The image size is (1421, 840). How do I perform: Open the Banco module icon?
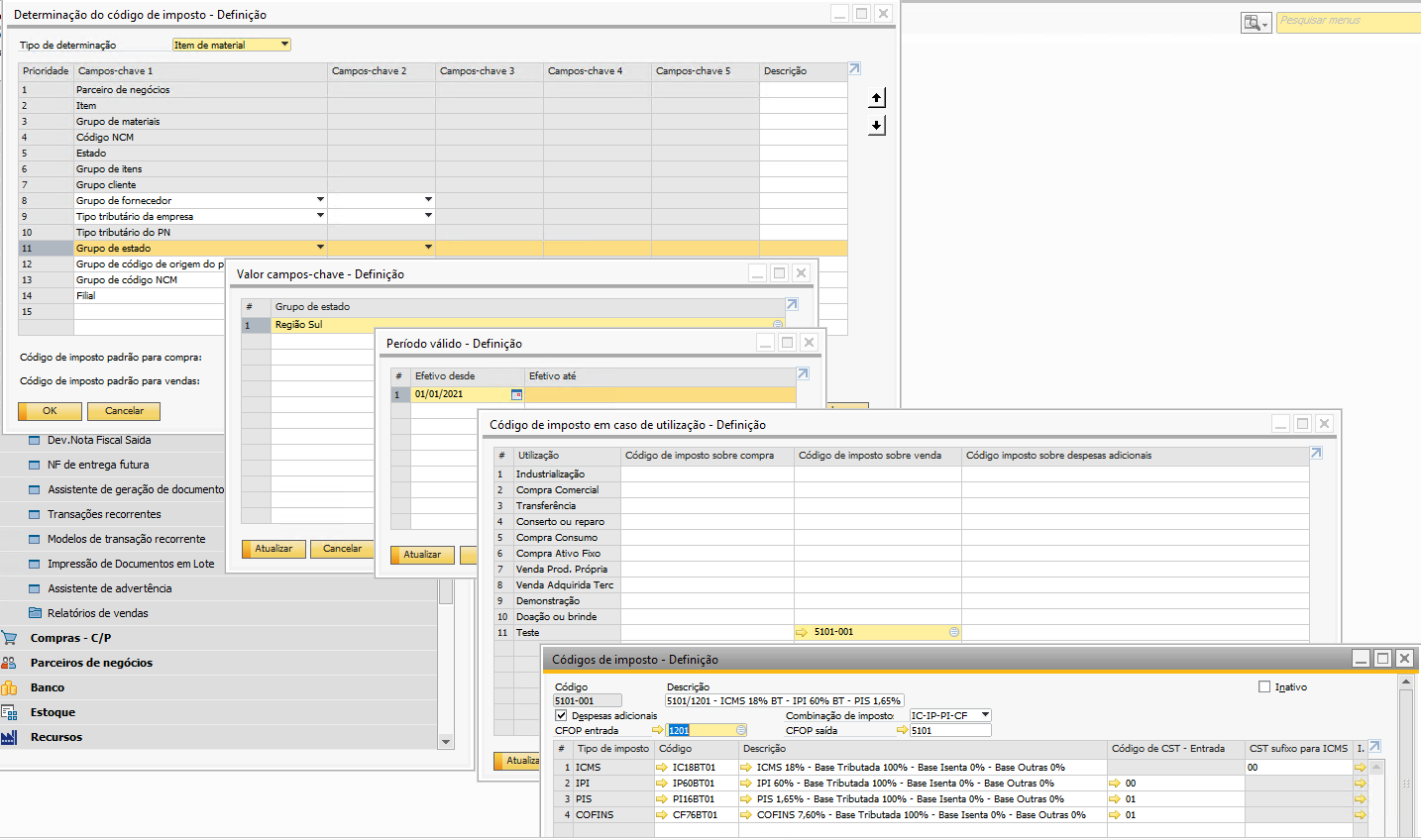(10, 687)
